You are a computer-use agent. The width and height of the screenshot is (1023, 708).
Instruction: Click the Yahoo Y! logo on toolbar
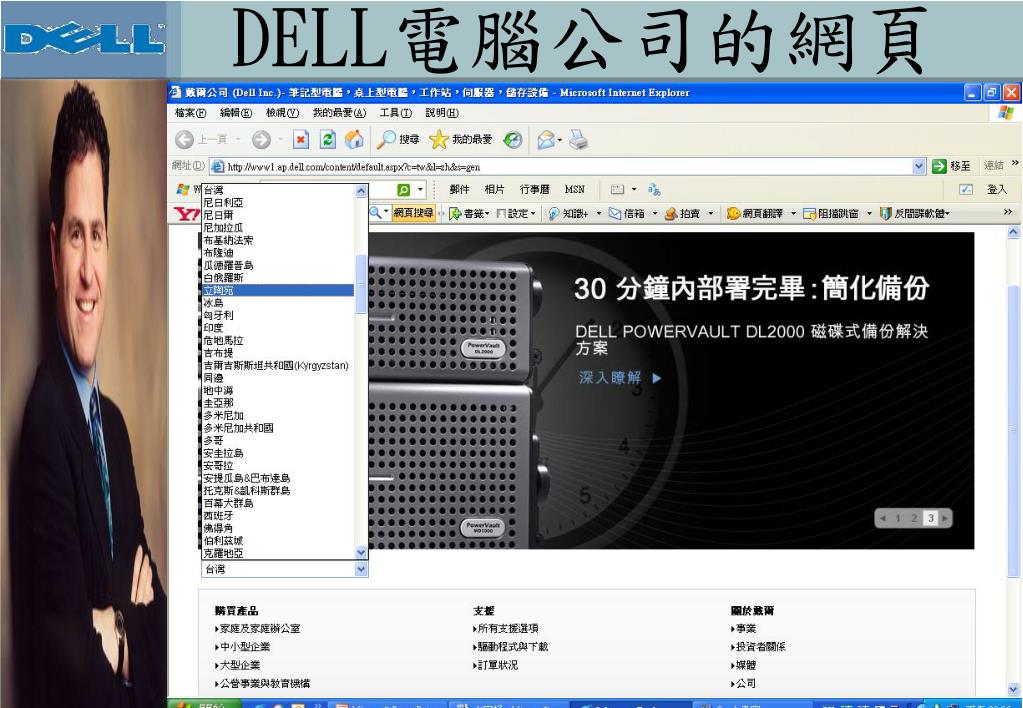point(187,213)
